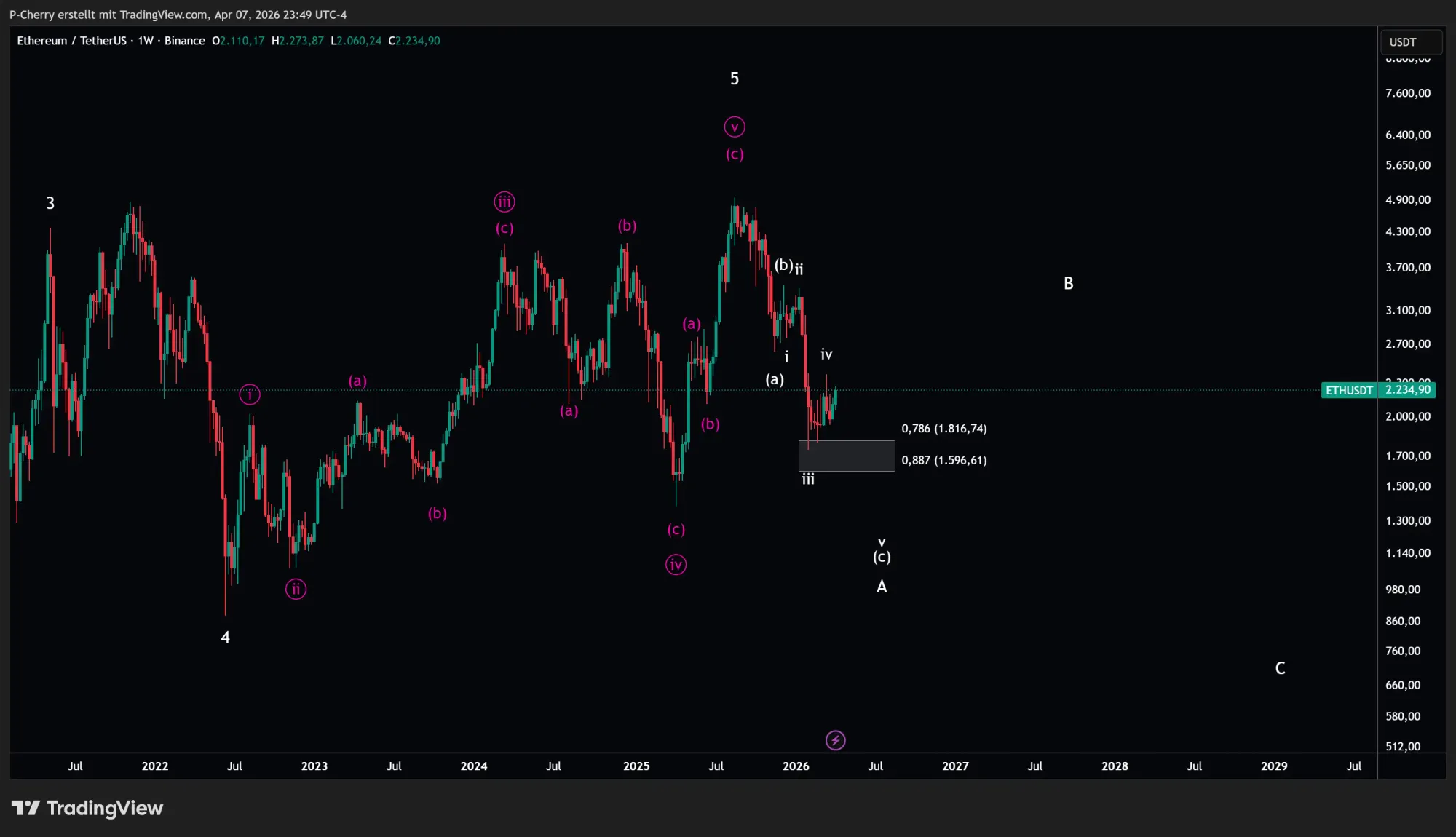
Task: Click the 2026 label on the time axis
Action: [796, 766]
